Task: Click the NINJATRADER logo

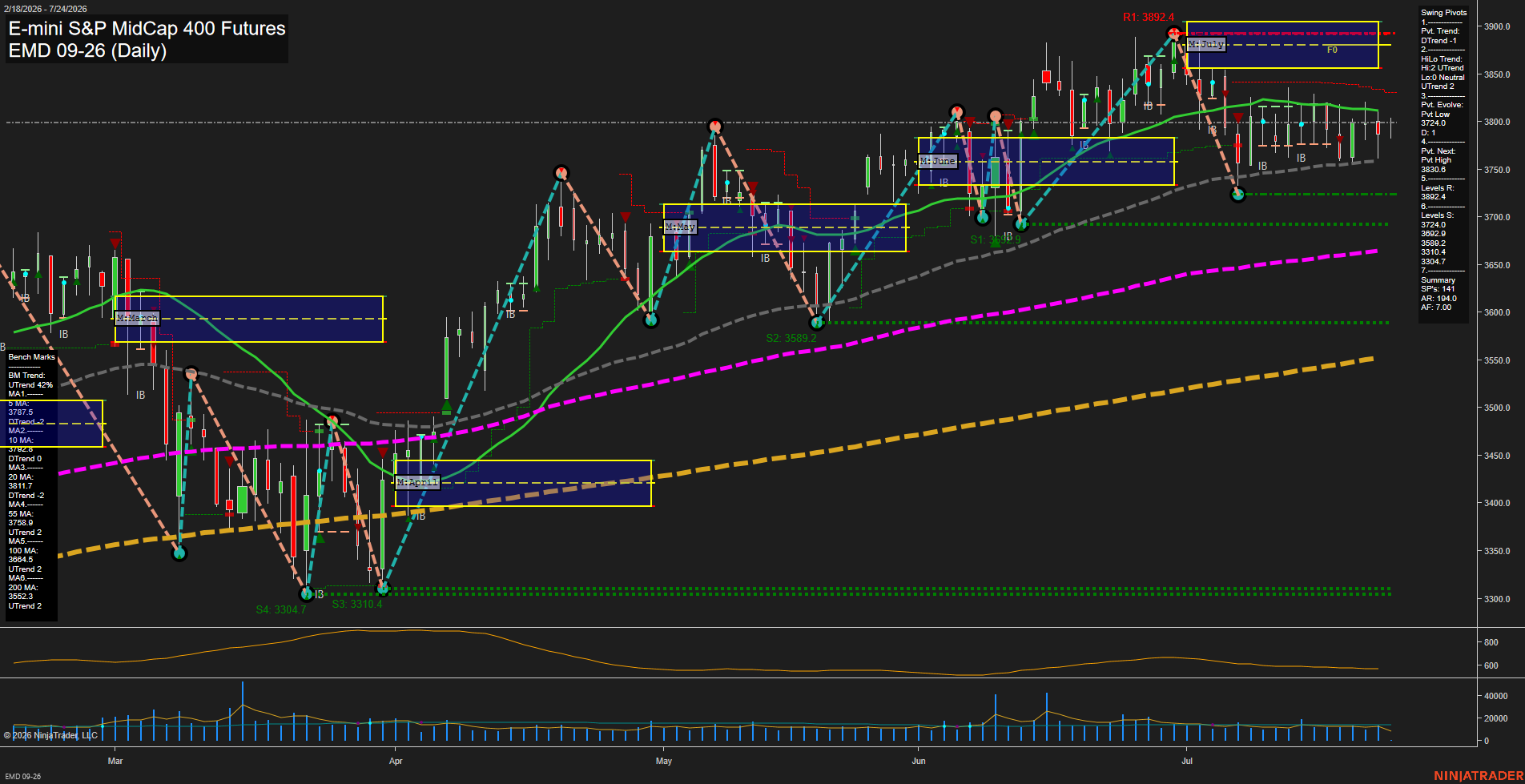Action: (x=1478, y=775)
